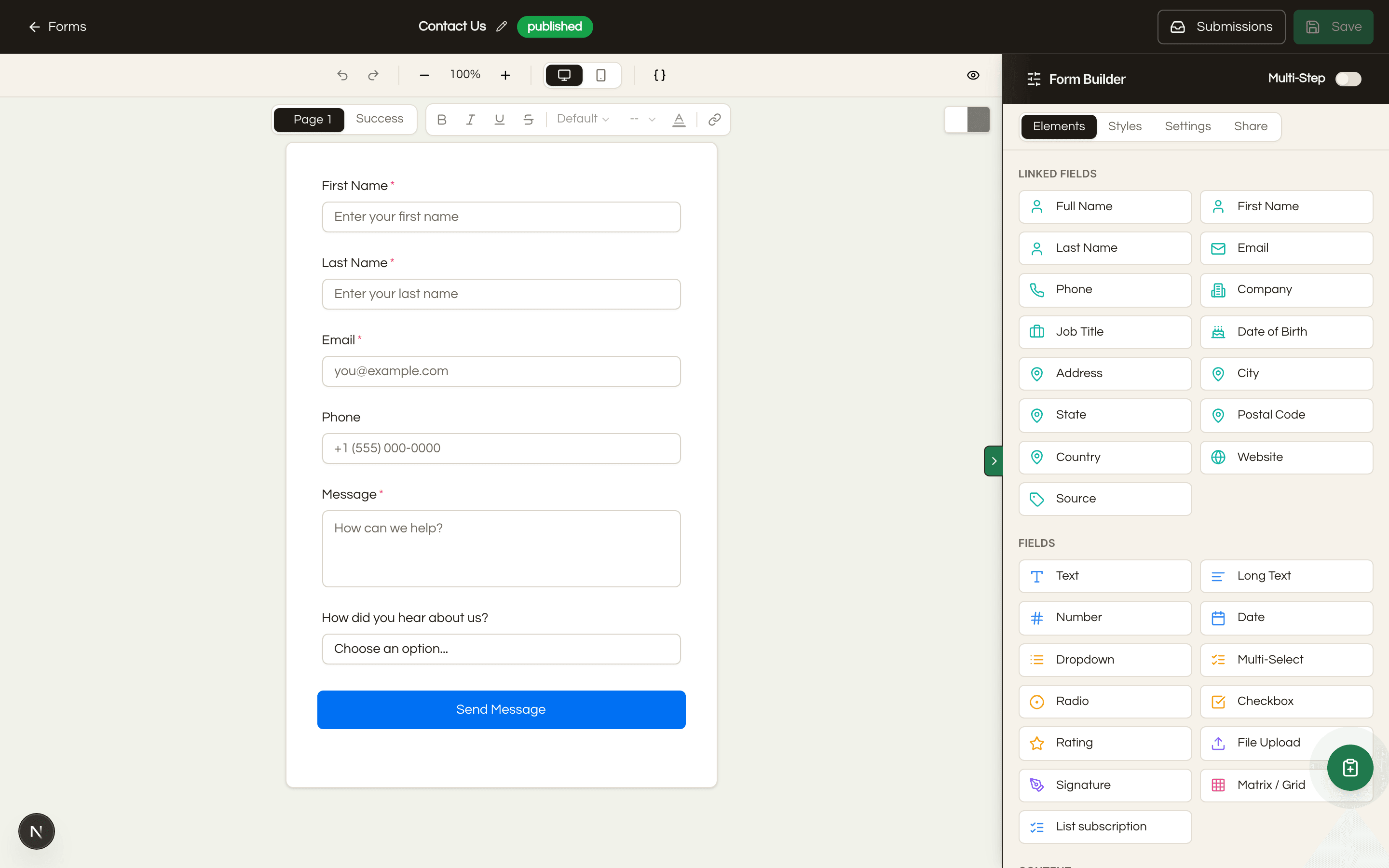The width and height of the screenshot is (1389, 868).
Task: Add a Multi-Select field element
Action: pos(1286,660)
